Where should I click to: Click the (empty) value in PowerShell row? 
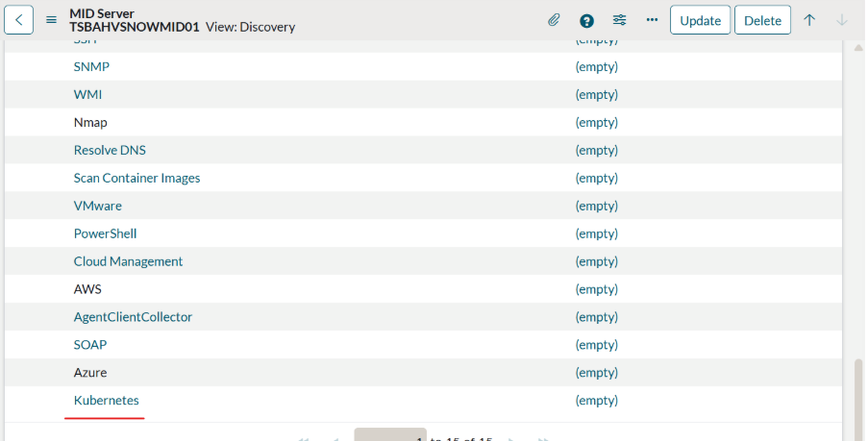click(x=596, y=234)
